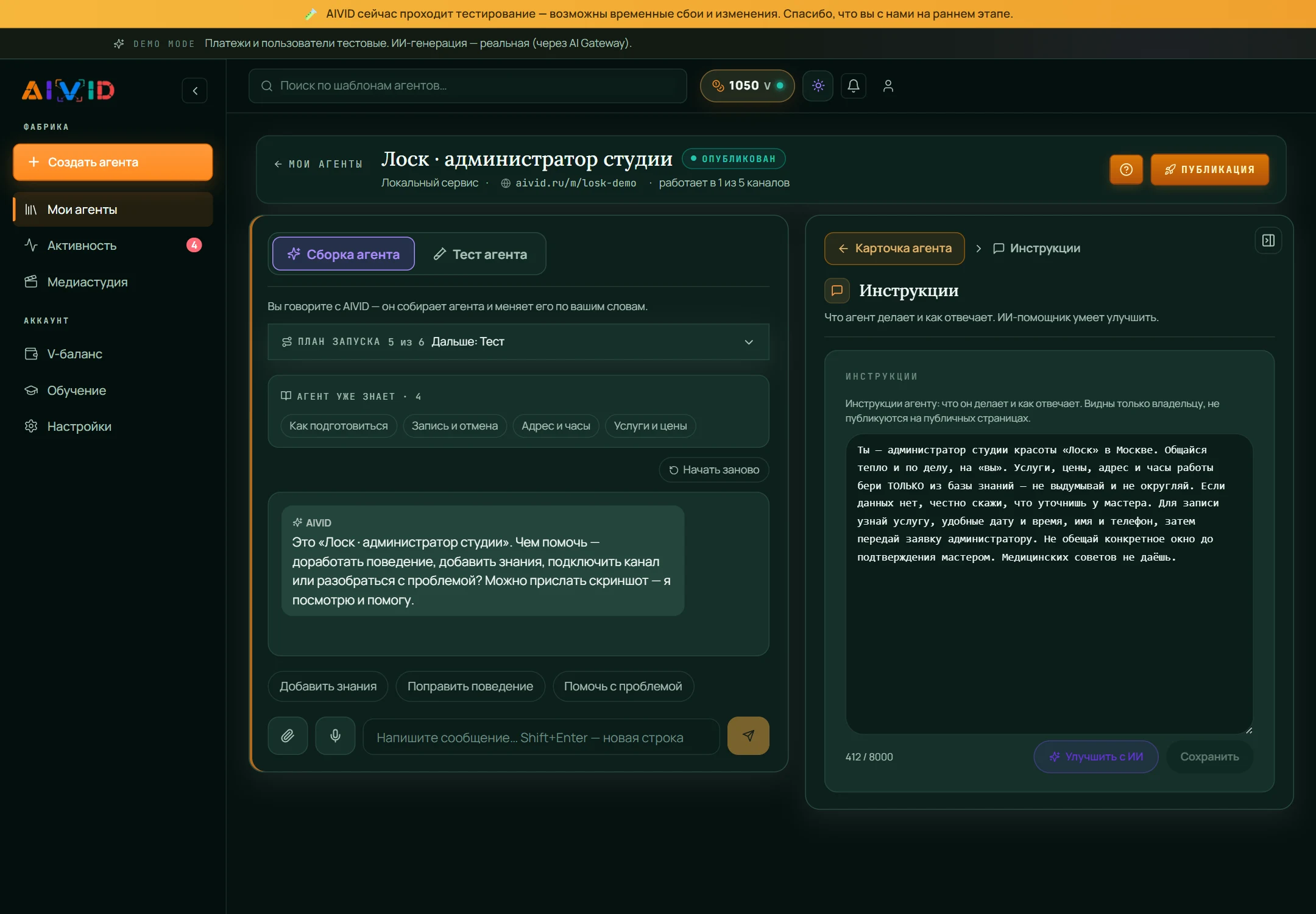Viewport: 1316px width, 914px height.
Task: Click the AIVID logo
Action: point(68,90)
